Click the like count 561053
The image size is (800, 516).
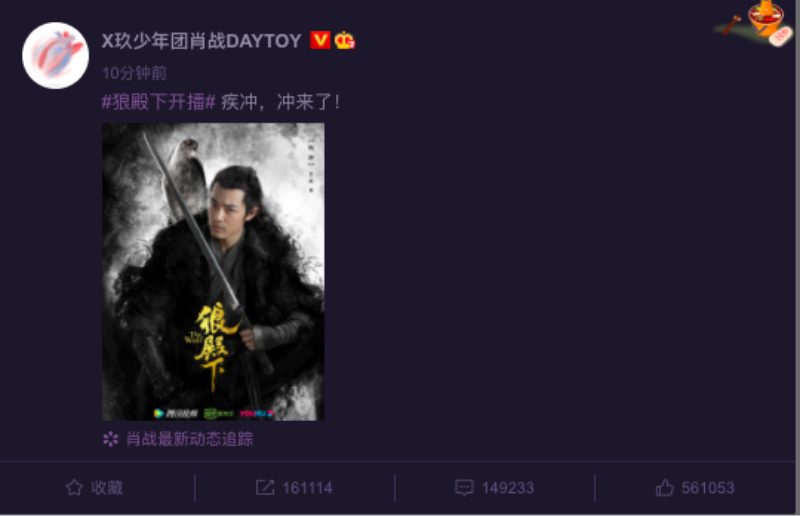(x=708, y=488)
